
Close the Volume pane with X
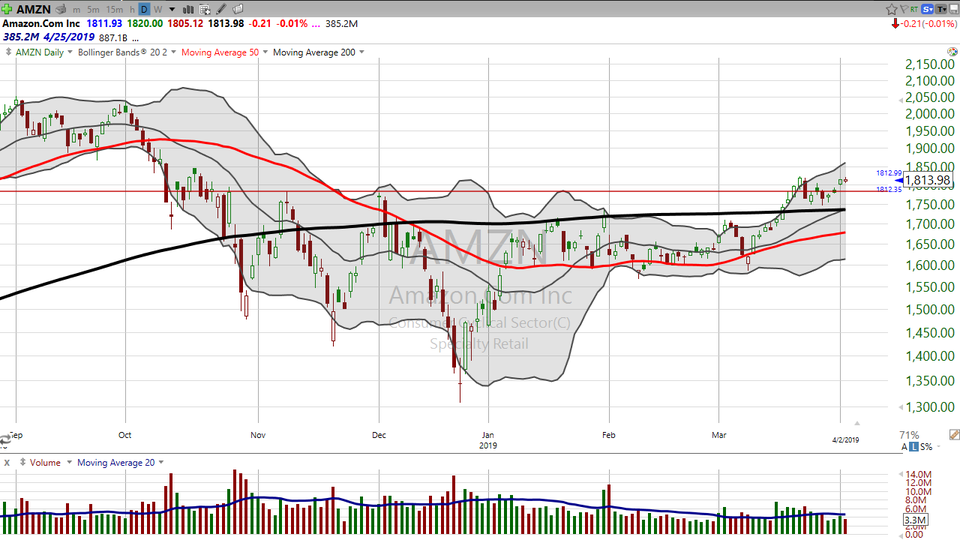(7, 463)
